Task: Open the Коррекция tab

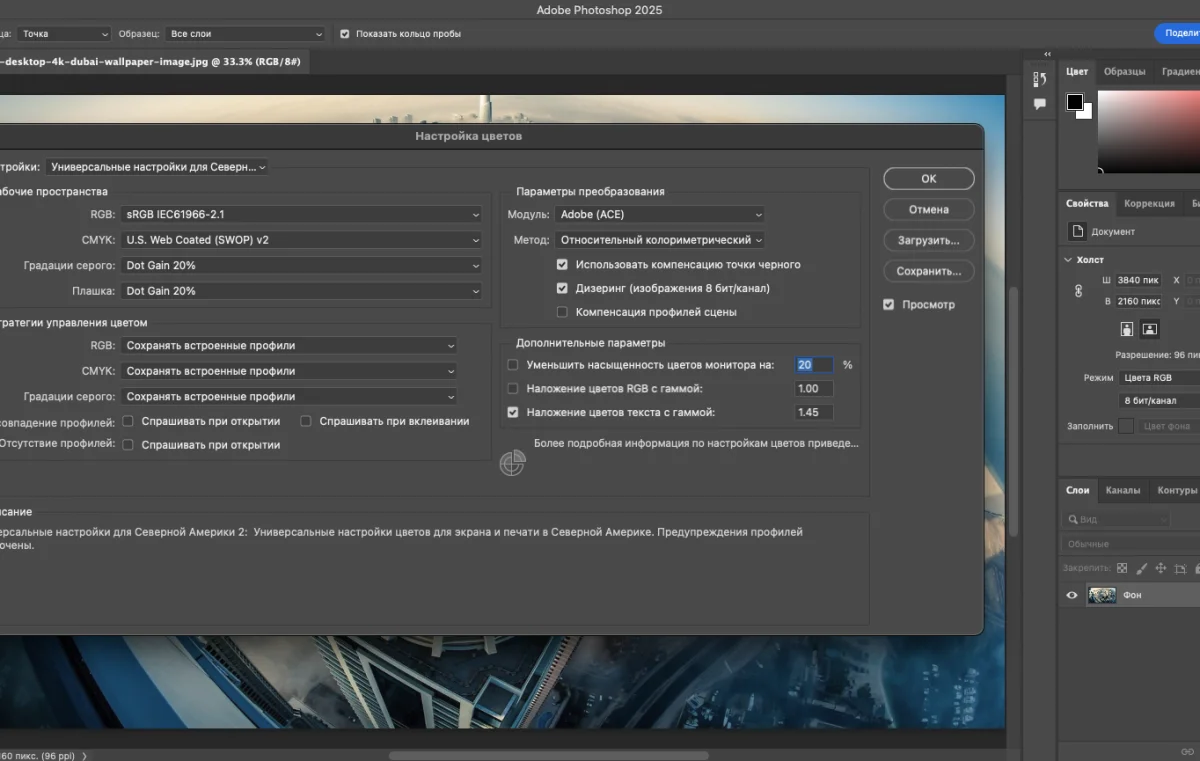Action: pos(1149,203)
